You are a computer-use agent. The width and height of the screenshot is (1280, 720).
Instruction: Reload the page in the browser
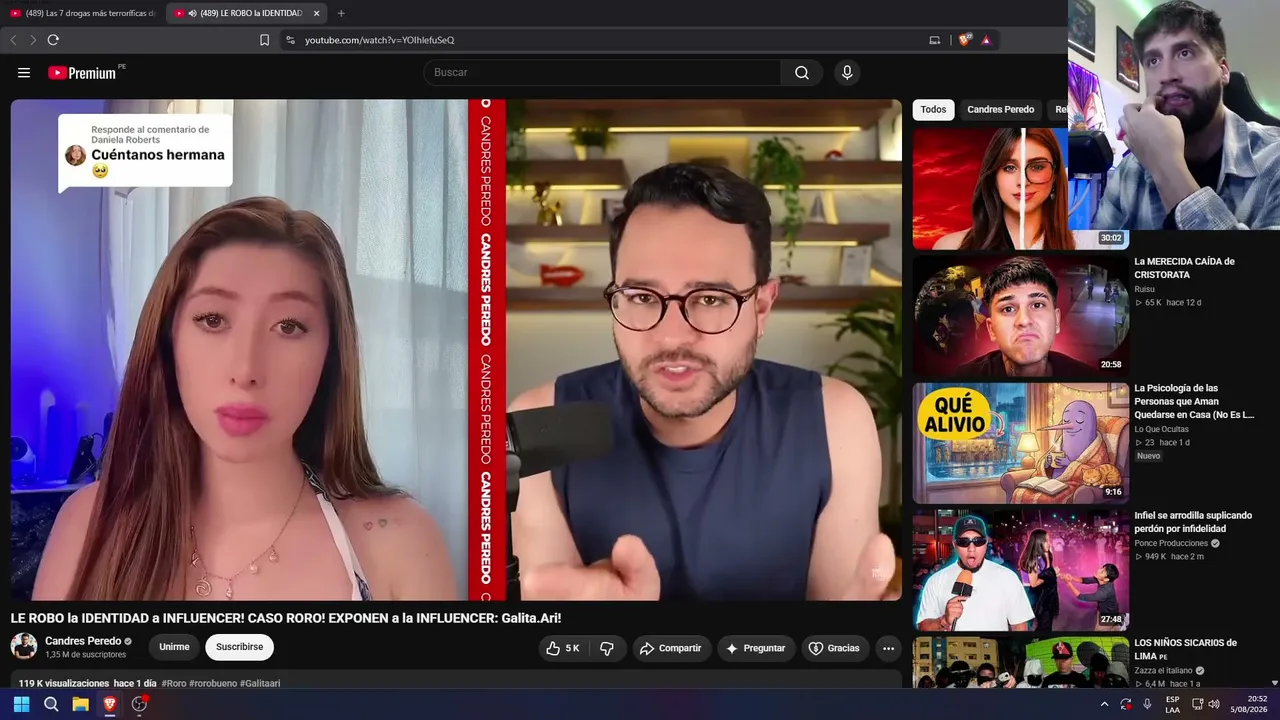click(x=53, y=40)
